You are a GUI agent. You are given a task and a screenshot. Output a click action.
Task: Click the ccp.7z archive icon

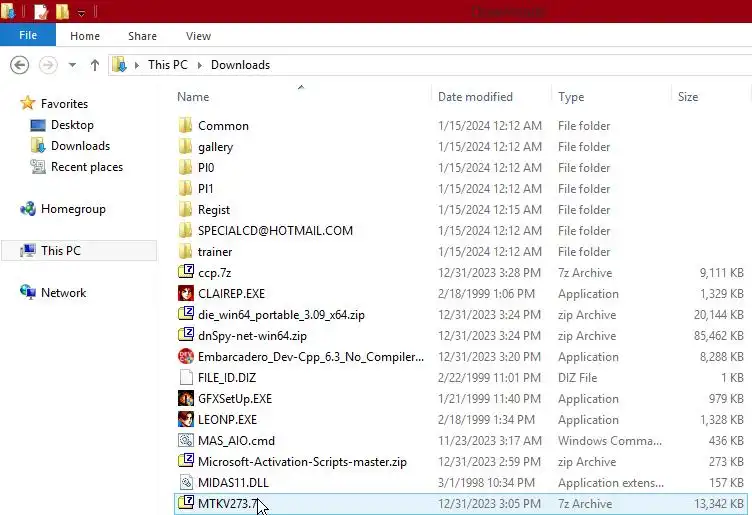click(186, 272)
